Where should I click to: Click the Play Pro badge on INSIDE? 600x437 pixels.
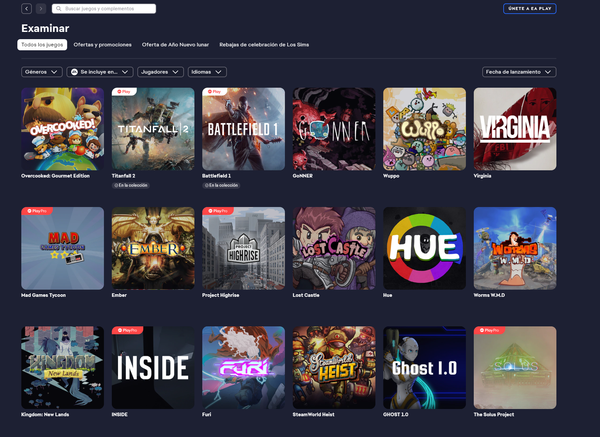[127, 330]
